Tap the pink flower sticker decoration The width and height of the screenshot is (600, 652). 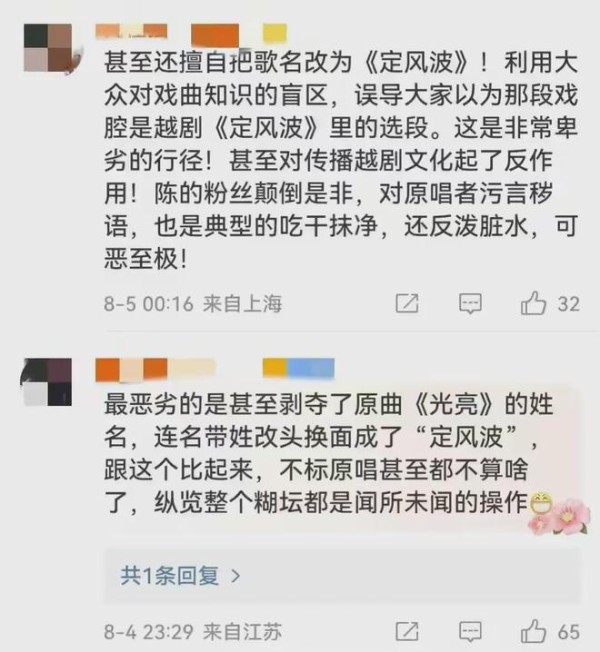tap(560, 518)
